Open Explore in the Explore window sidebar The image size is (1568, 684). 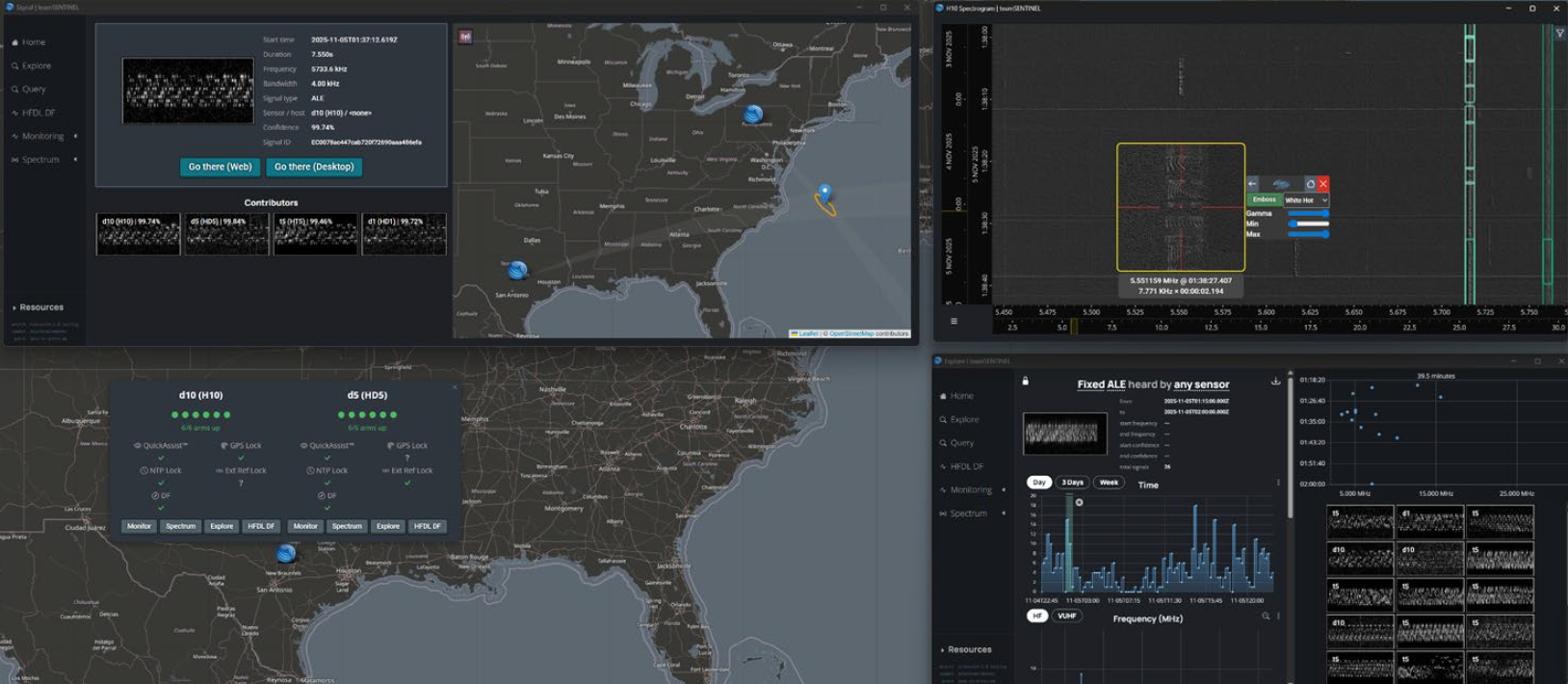click(x=959, y=419)
